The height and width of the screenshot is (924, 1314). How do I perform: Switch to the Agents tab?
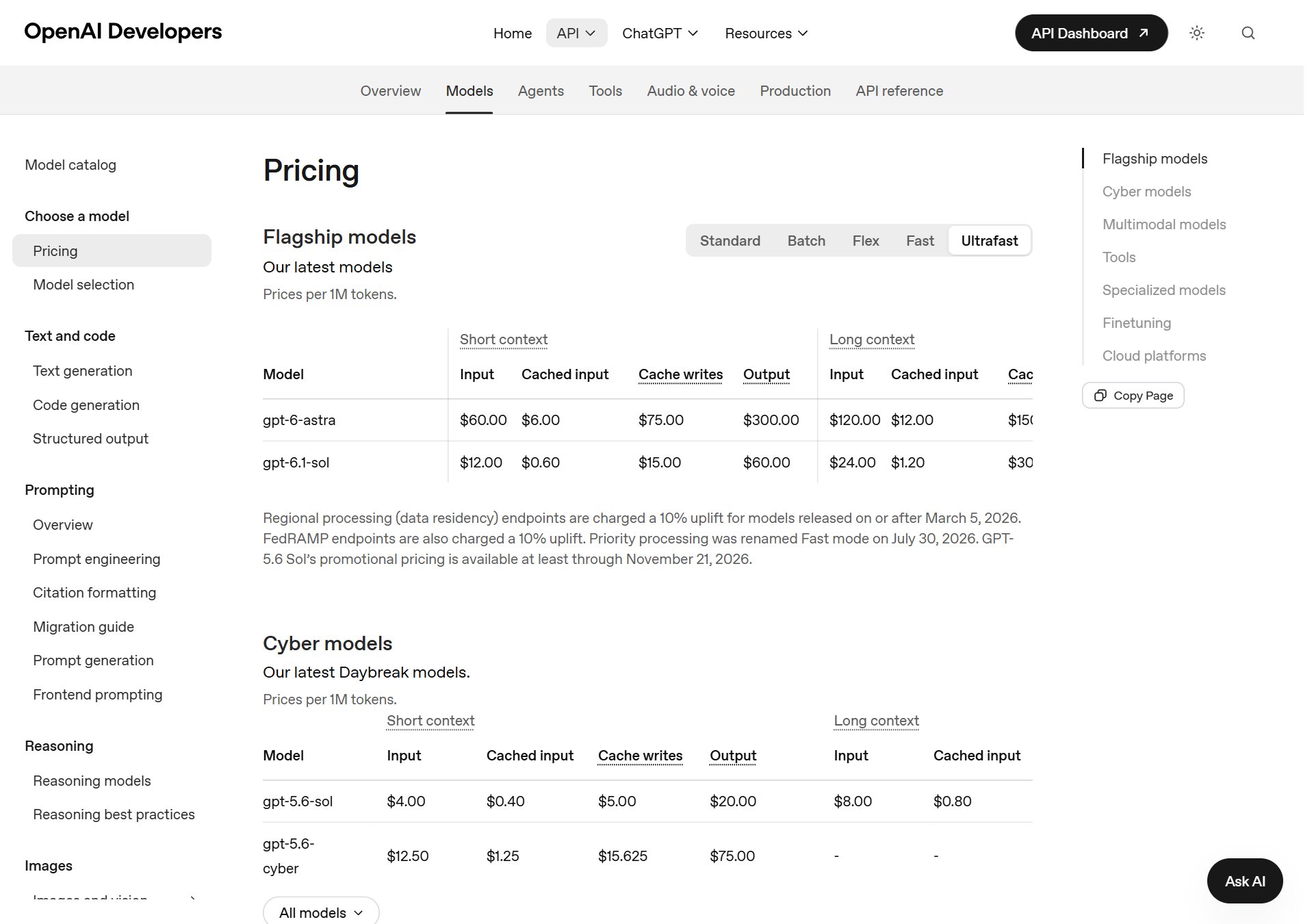541,91
